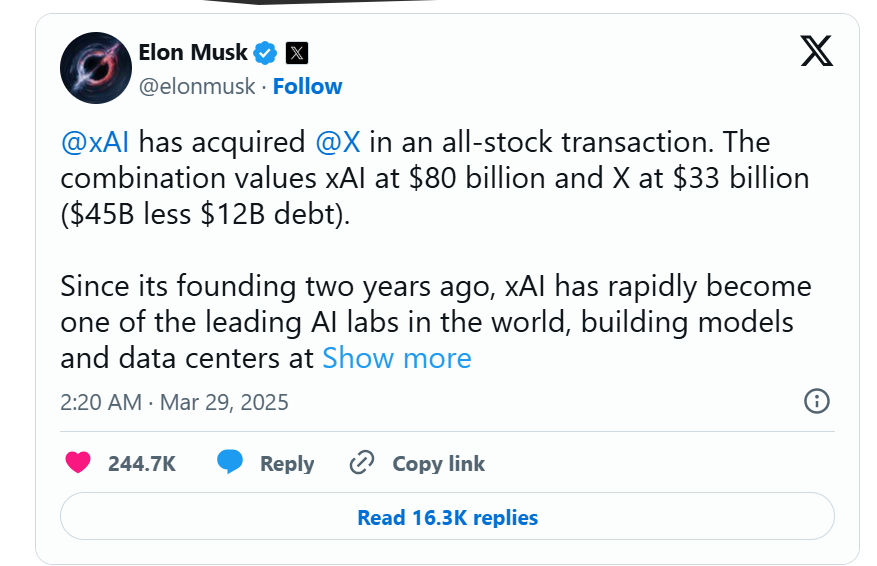Open the @xAI mention
This screenshot has height=566, width=877.
point(95,142)
